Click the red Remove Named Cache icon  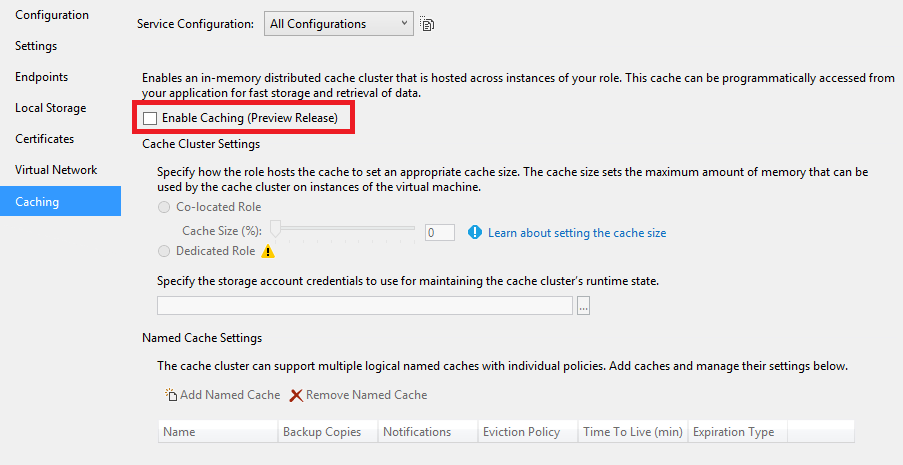296,395
